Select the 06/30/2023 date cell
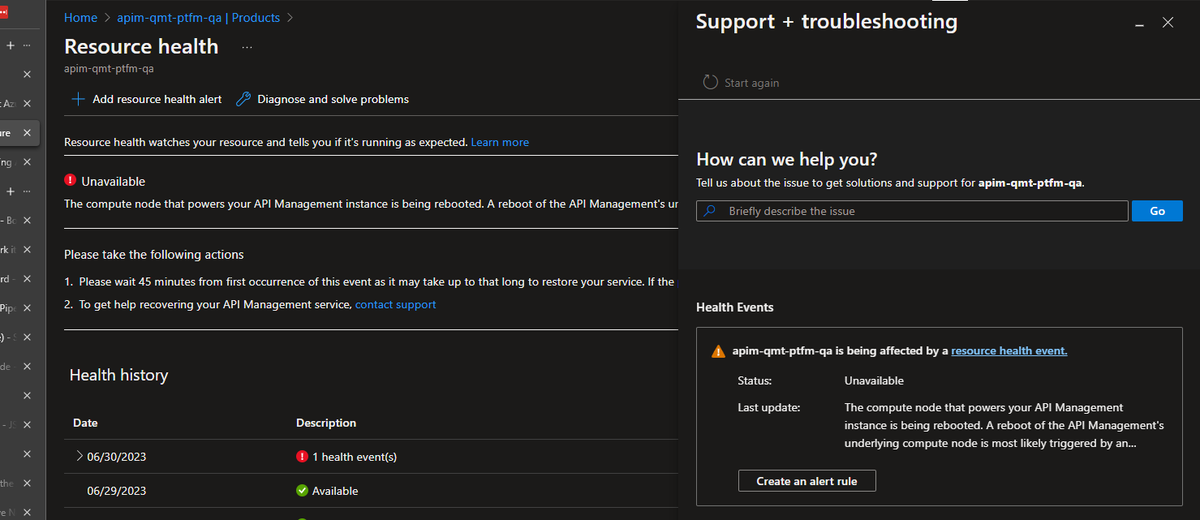Screen dimensions: 1200x520 point(117,457)
